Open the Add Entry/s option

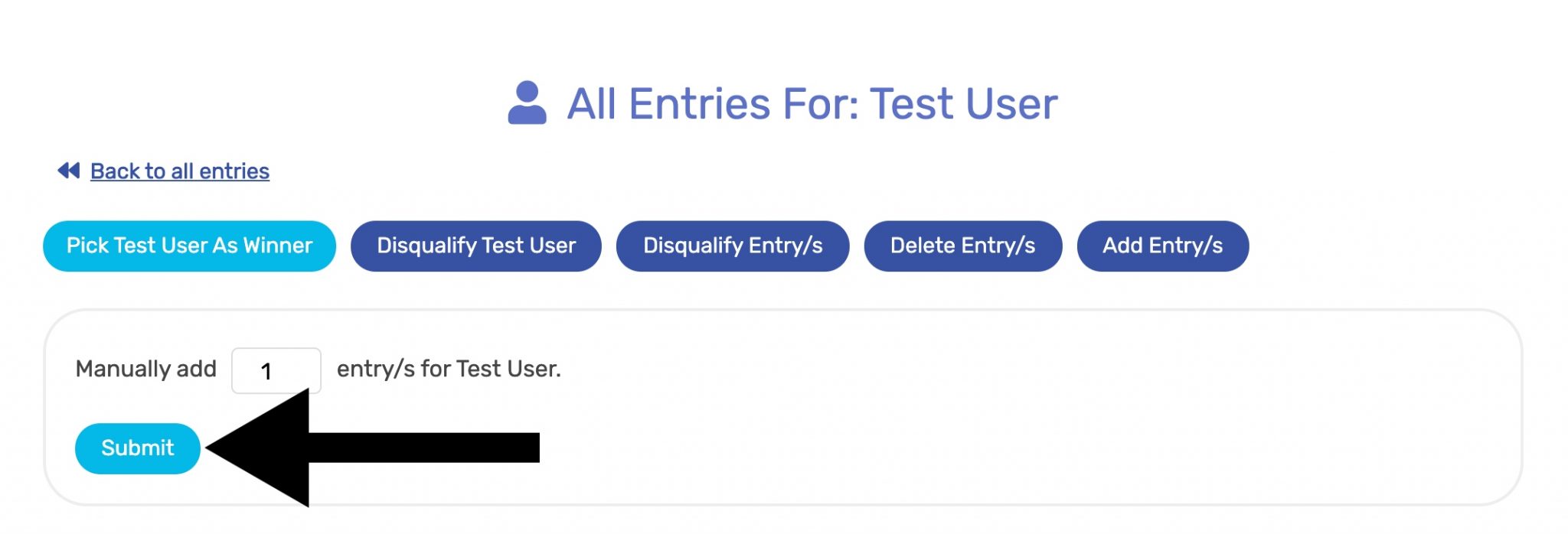[1162, 246]
